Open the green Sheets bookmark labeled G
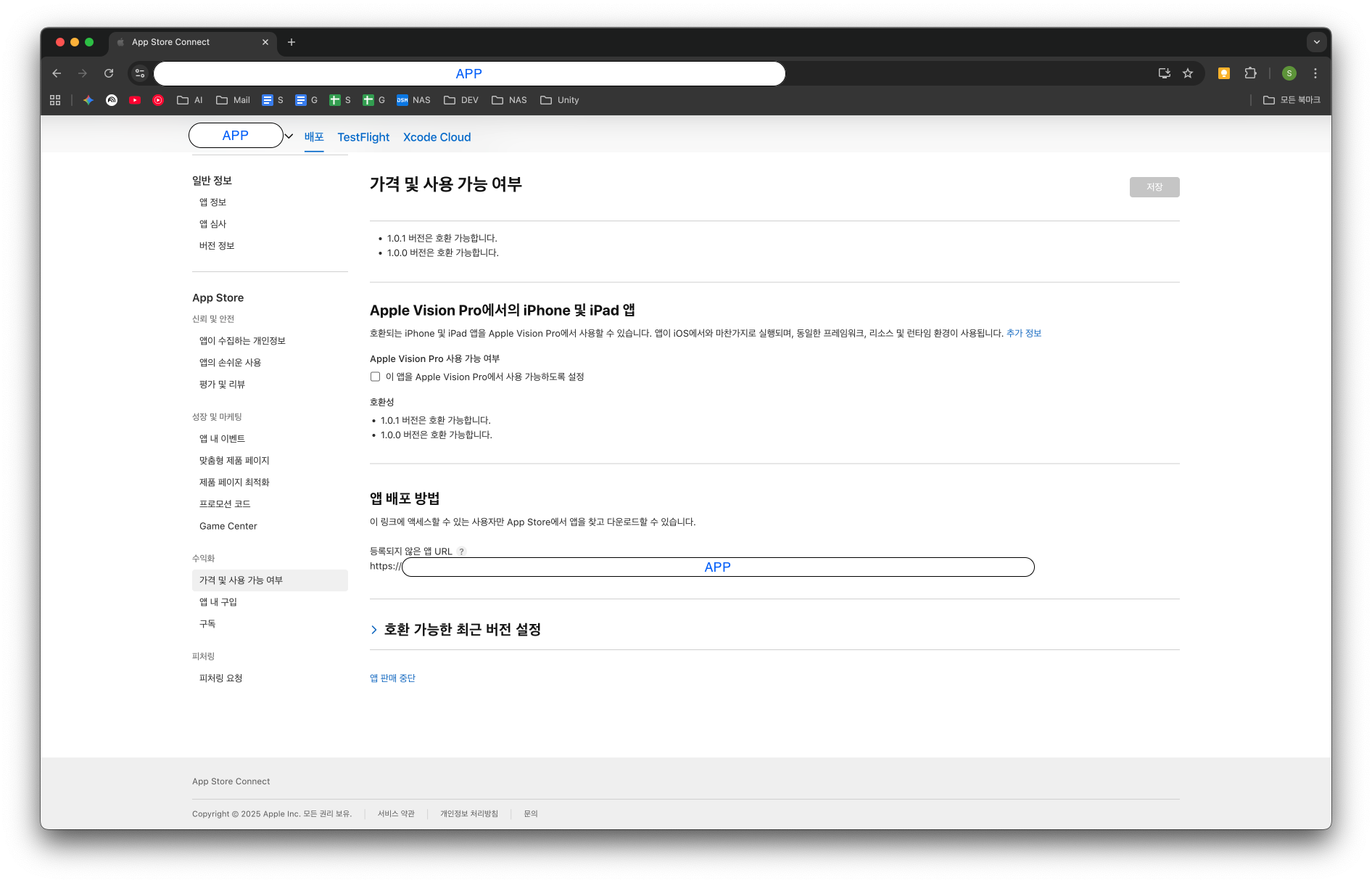 click(374, 100)
